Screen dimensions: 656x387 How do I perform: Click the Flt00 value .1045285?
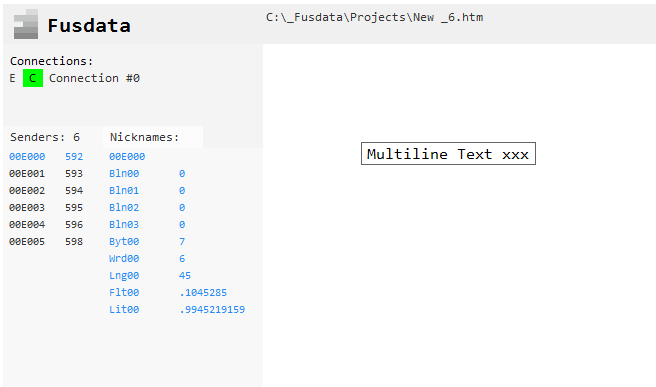pyautogui.click(x=203, y=293)
